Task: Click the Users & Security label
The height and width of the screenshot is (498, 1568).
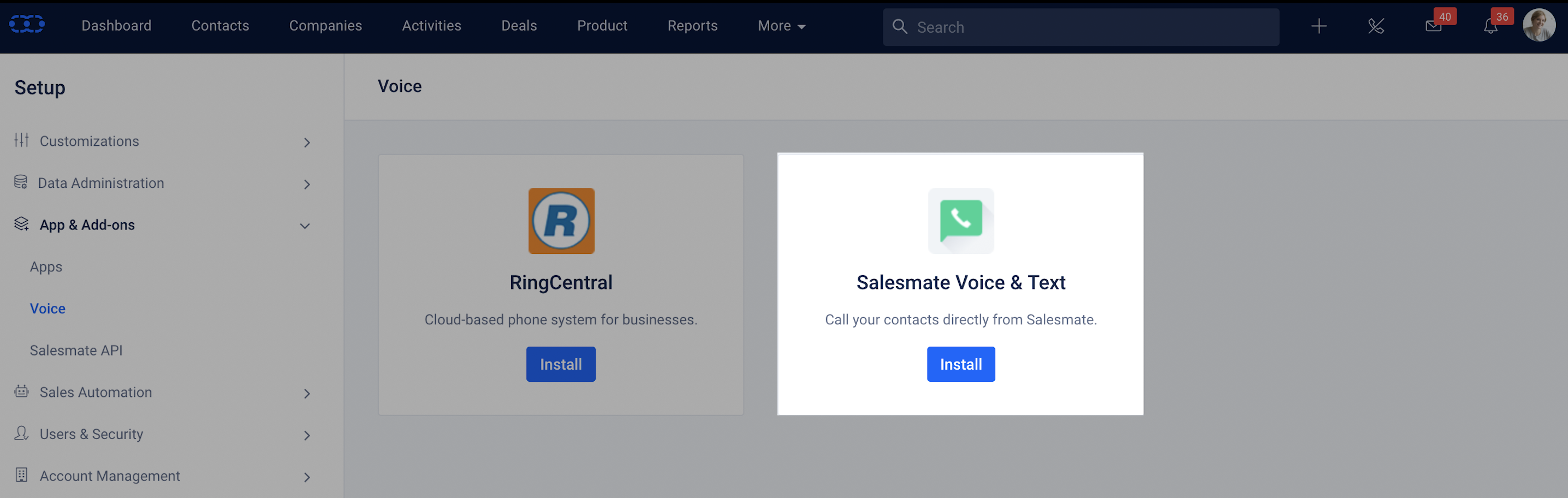Action: (x=91, y=434)
